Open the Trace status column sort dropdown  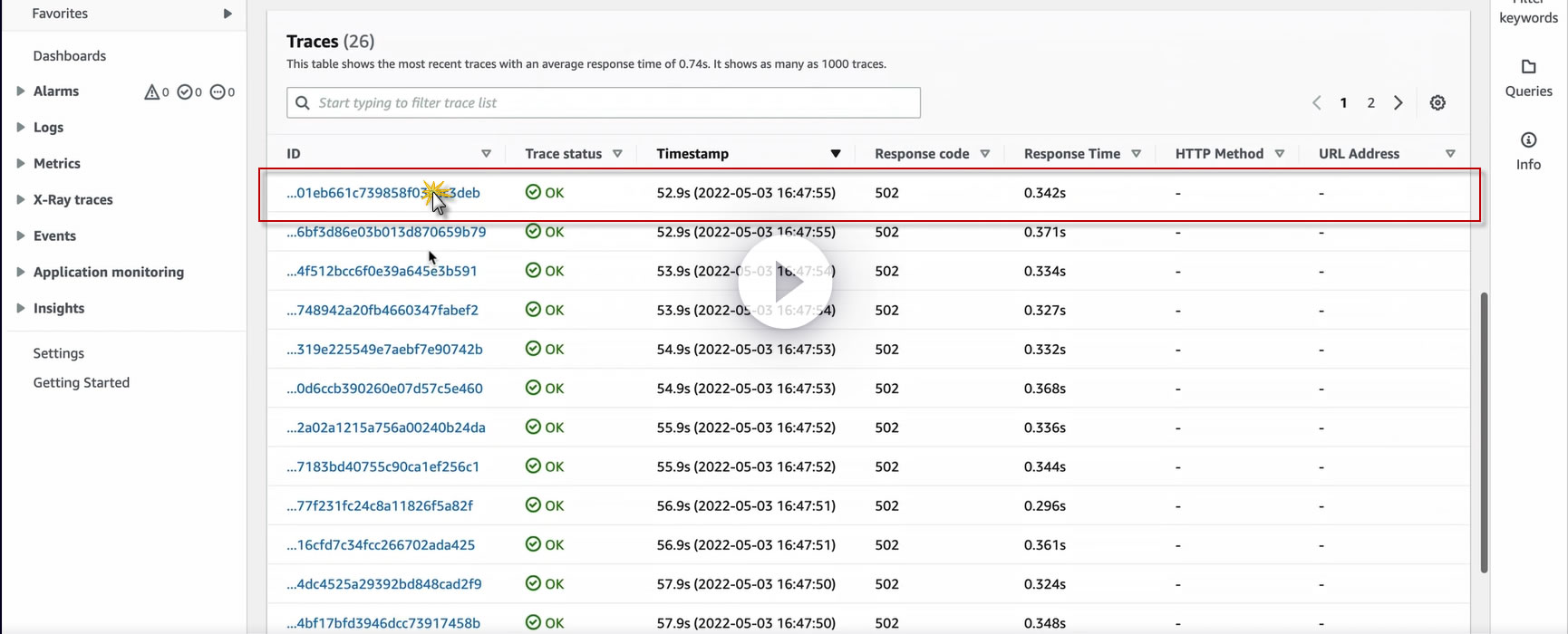tap(617, 154)
